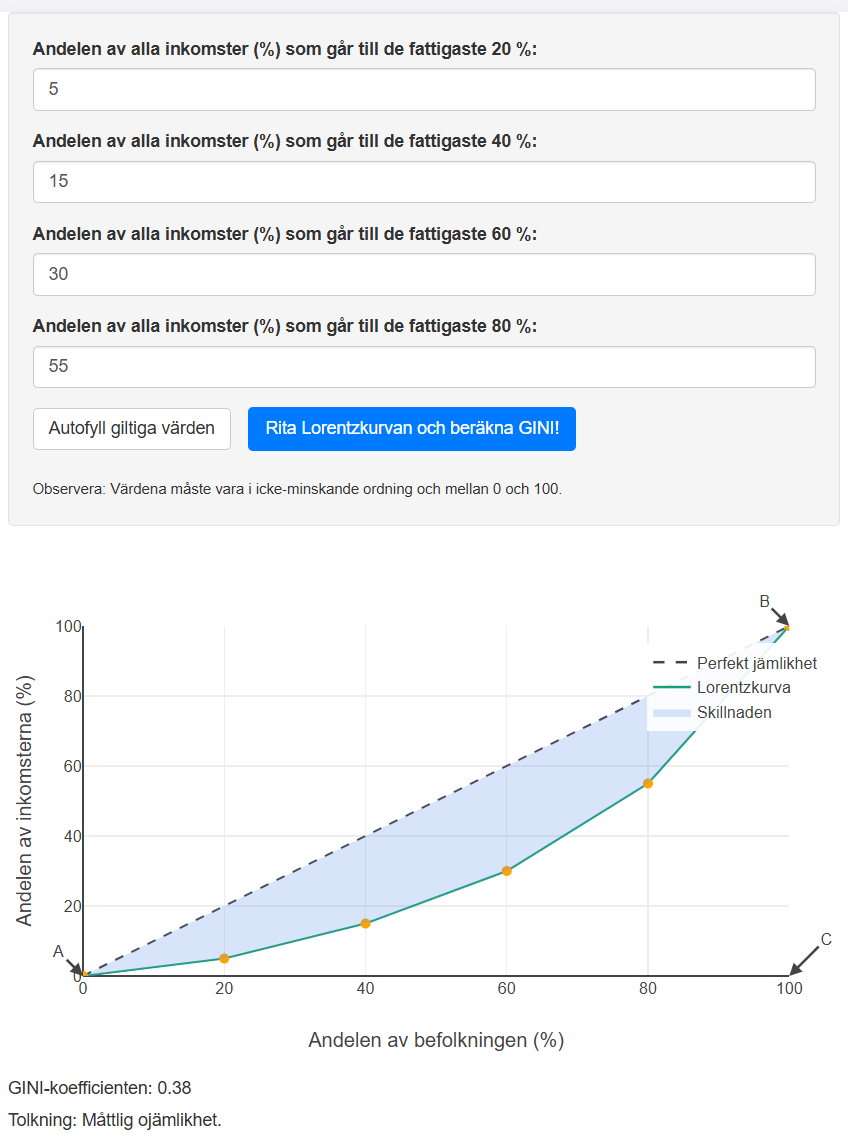Select the 60% income share field showing 30
848x1147 pixels.
click(x=424, y=274)
